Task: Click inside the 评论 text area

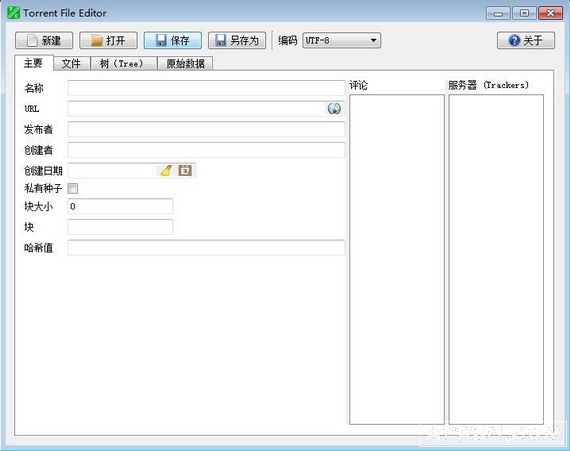Action: click(397, 259)
